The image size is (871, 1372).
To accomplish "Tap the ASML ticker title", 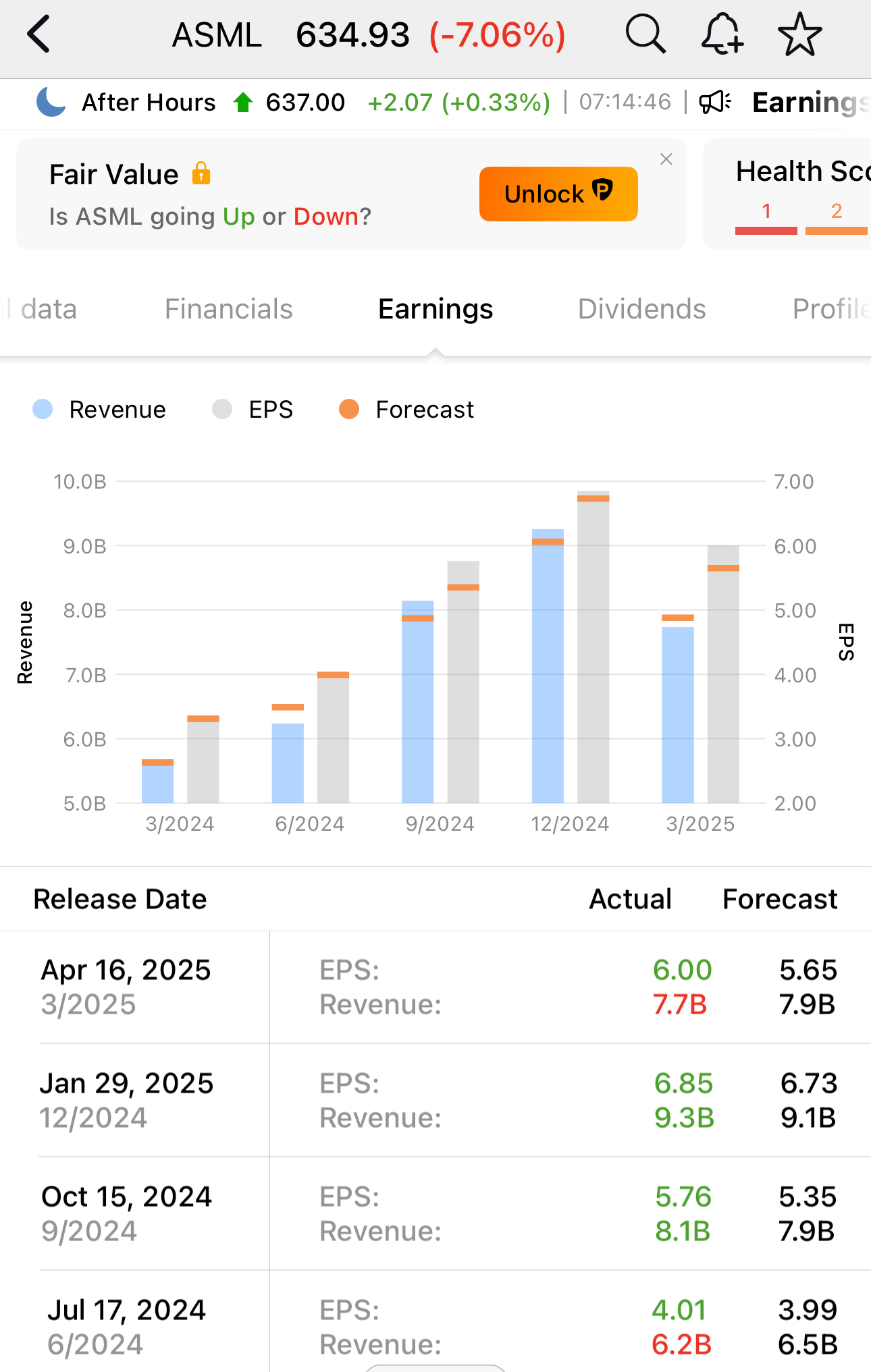I will tap(217, 34).
